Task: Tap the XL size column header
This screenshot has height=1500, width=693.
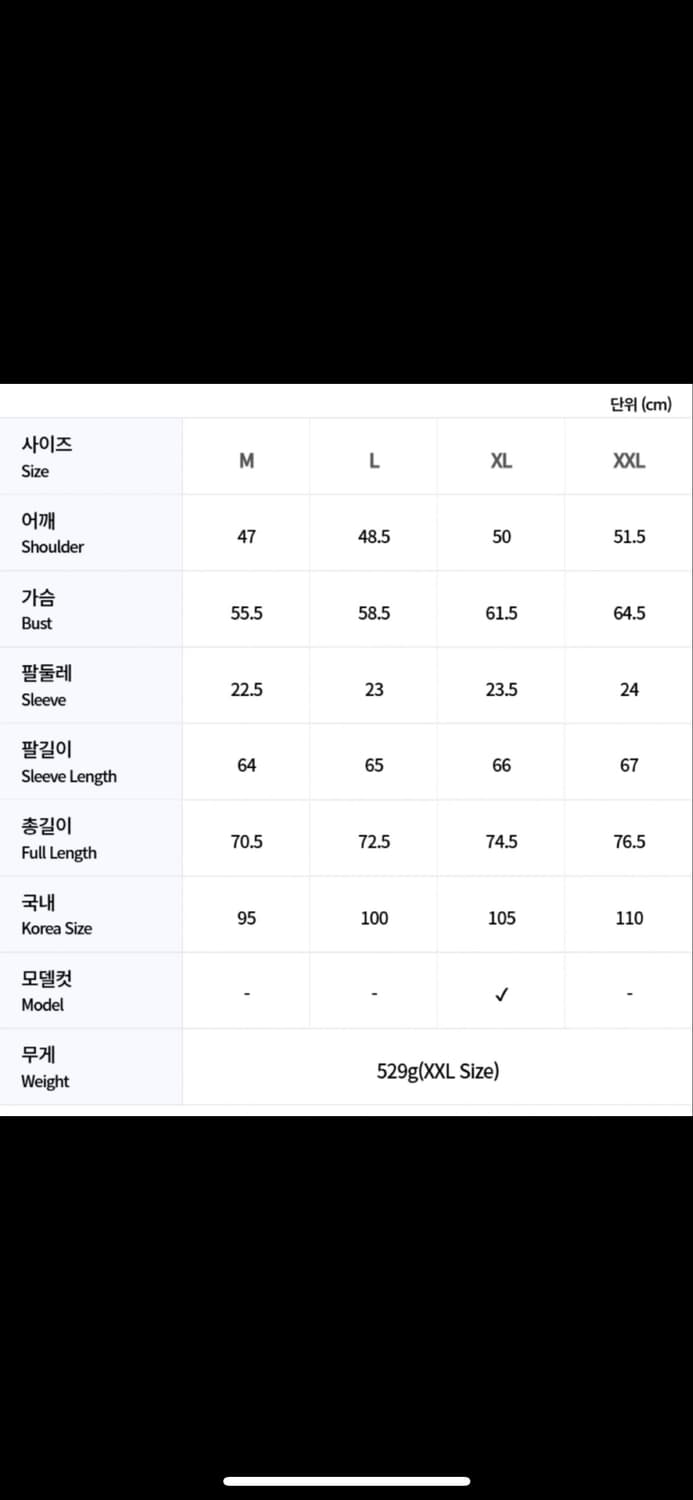Action: pyautogui.click(x=502, y=461)
